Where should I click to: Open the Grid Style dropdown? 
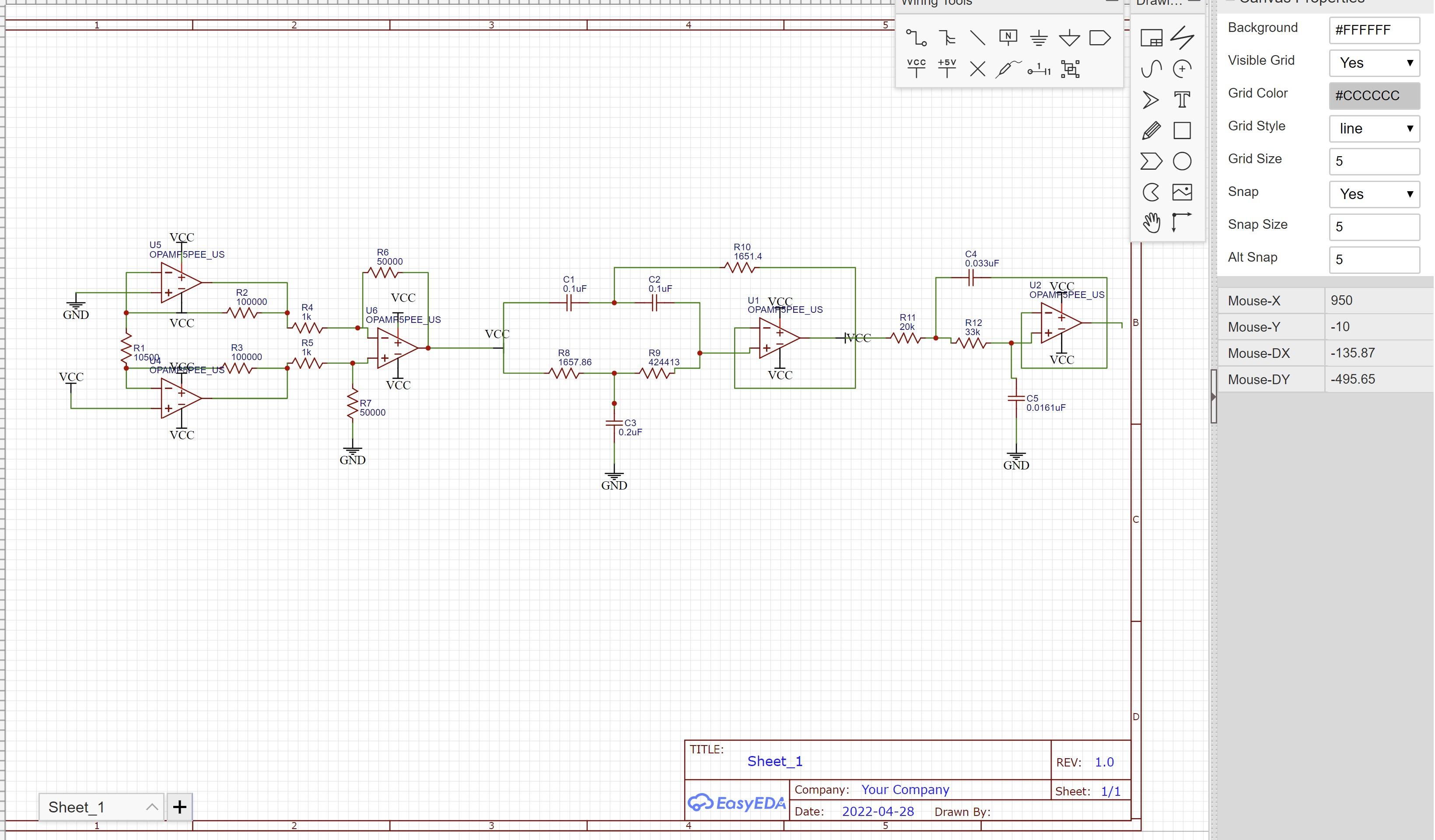click(1374, 128)
